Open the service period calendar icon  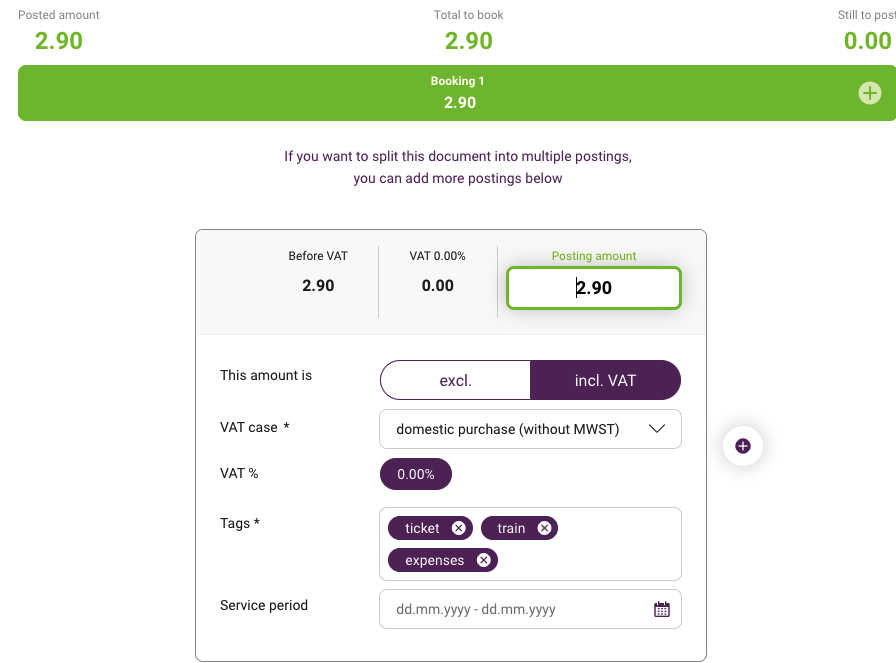point(662,609)
